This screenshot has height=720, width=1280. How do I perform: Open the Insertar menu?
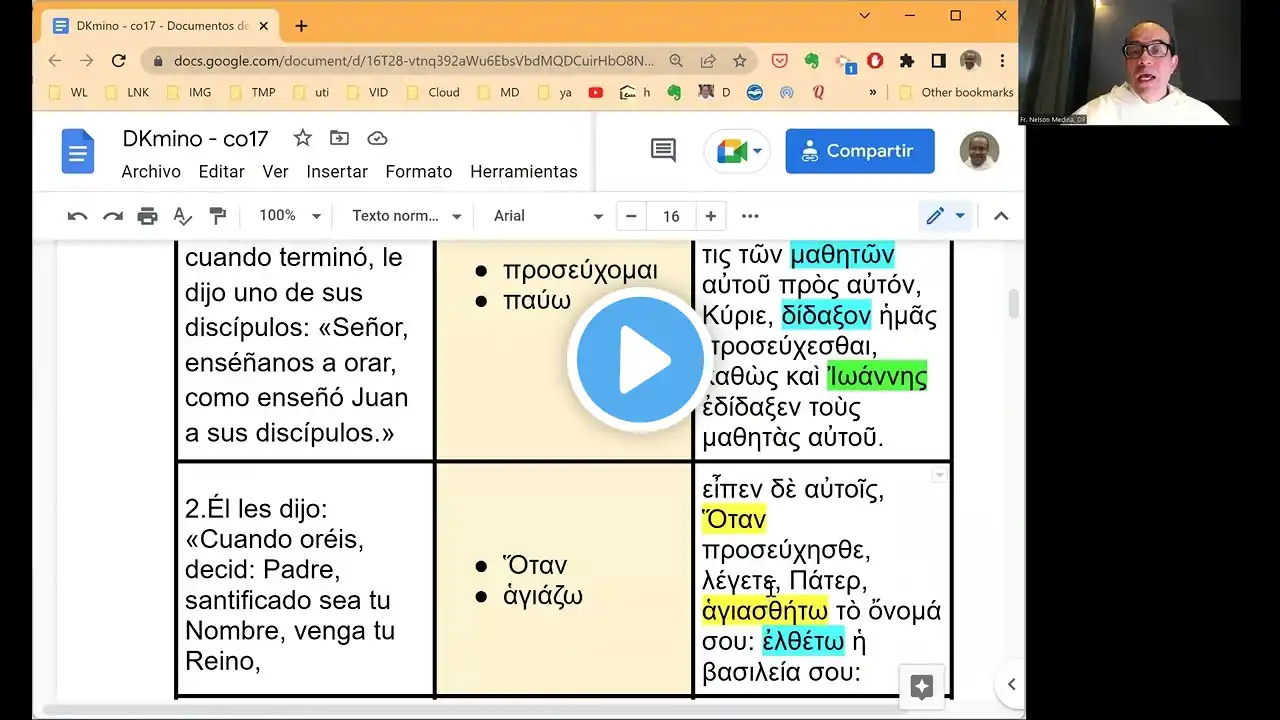(337, 172)
